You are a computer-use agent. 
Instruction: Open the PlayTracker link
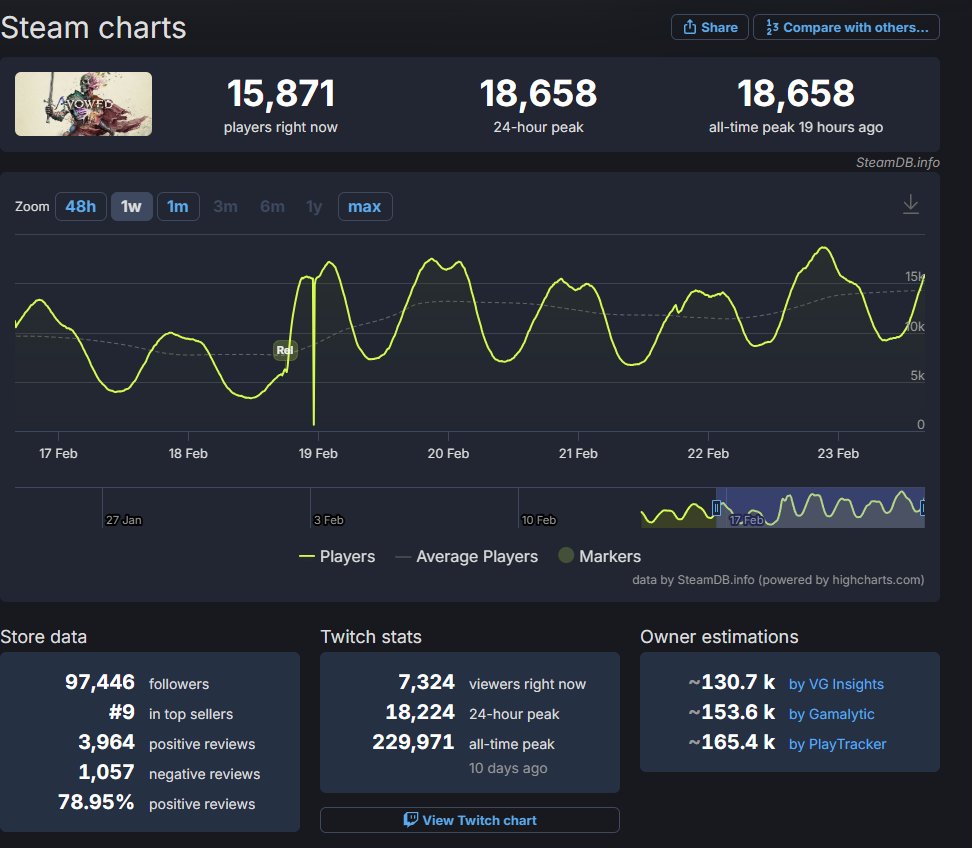[x=837, y=744]
